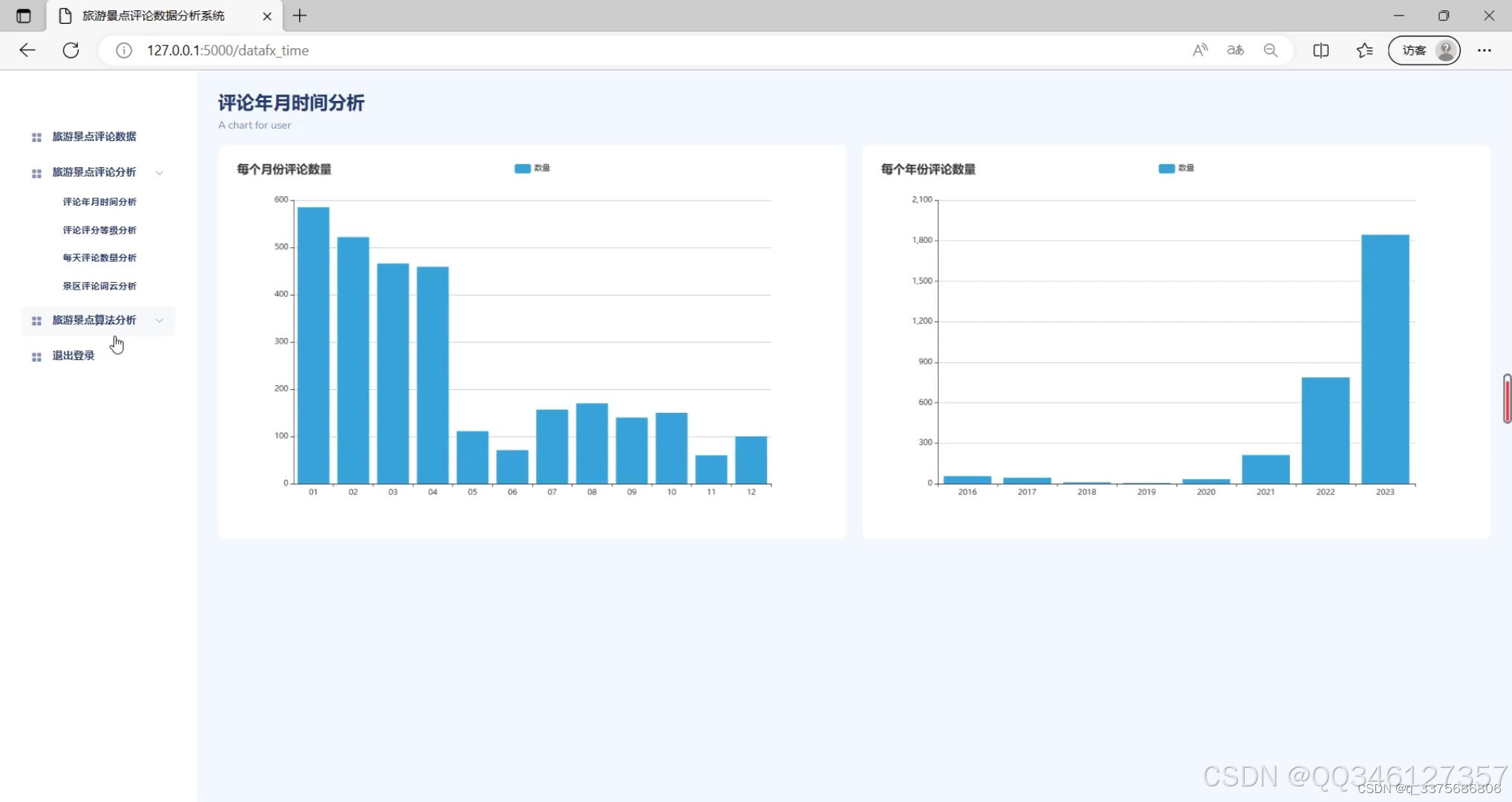Viewport: 1512px width, 802px height.
Task: Open 每天评论数量分析 page
Action: [x=100, y=258]
